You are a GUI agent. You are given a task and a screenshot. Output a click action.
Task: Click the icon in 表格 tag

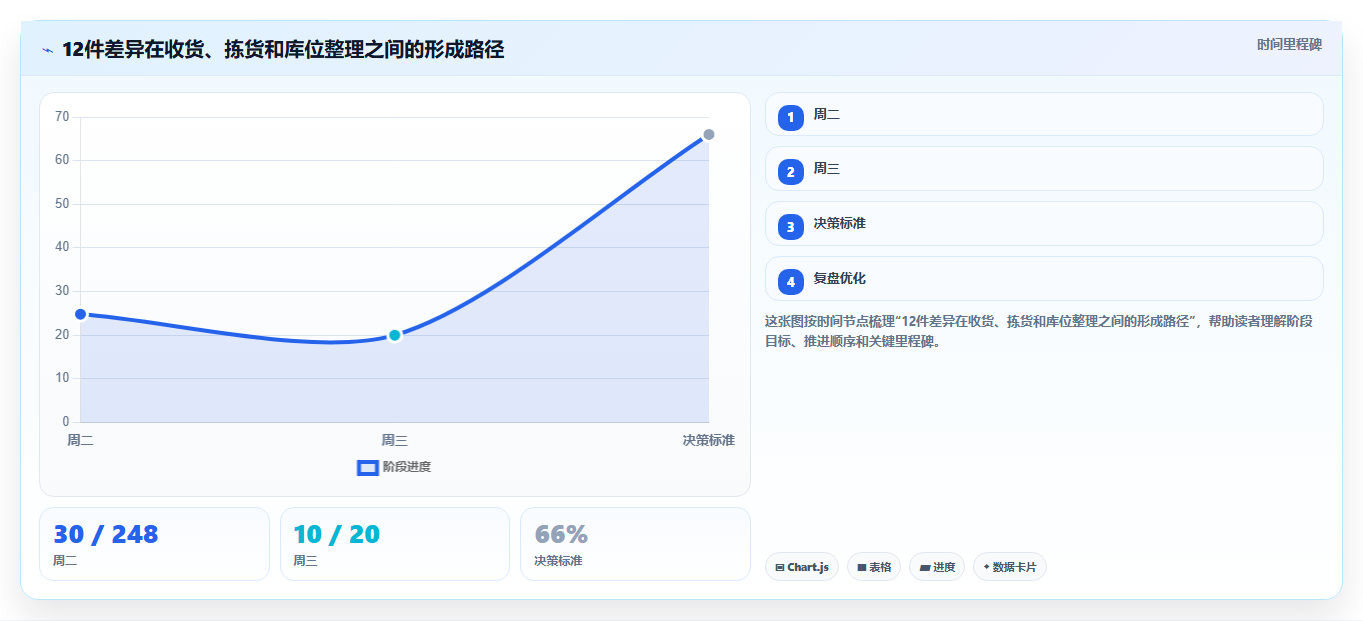[862, 568]
